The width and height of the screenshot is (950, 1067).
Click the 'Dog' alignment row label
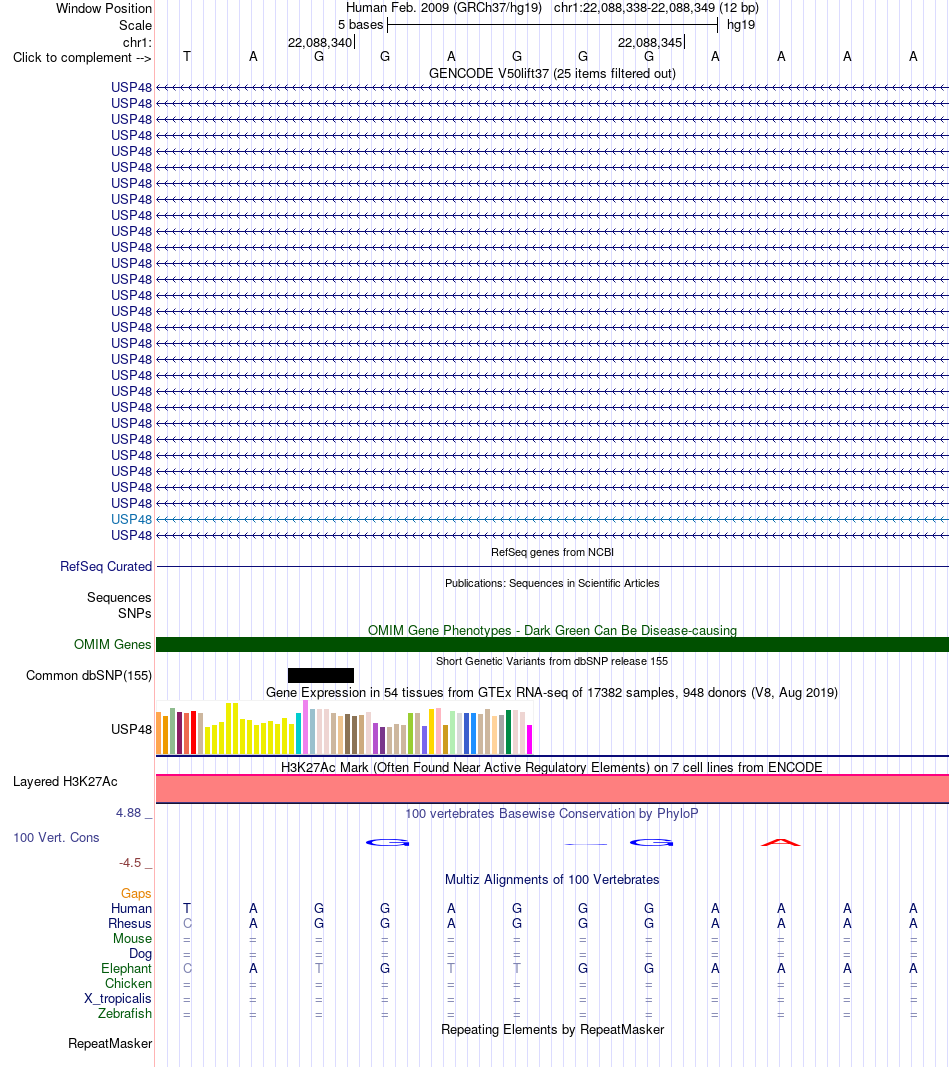pyautogui.click(x=140, y=953)
